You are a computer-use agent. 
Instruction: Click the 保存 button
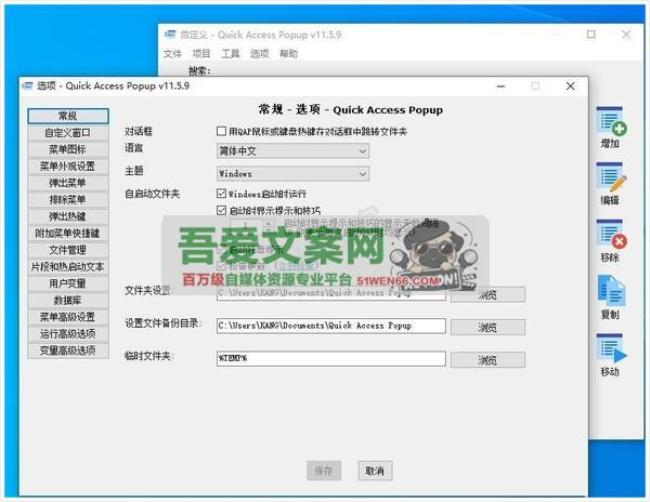click(x=324, y=470)
